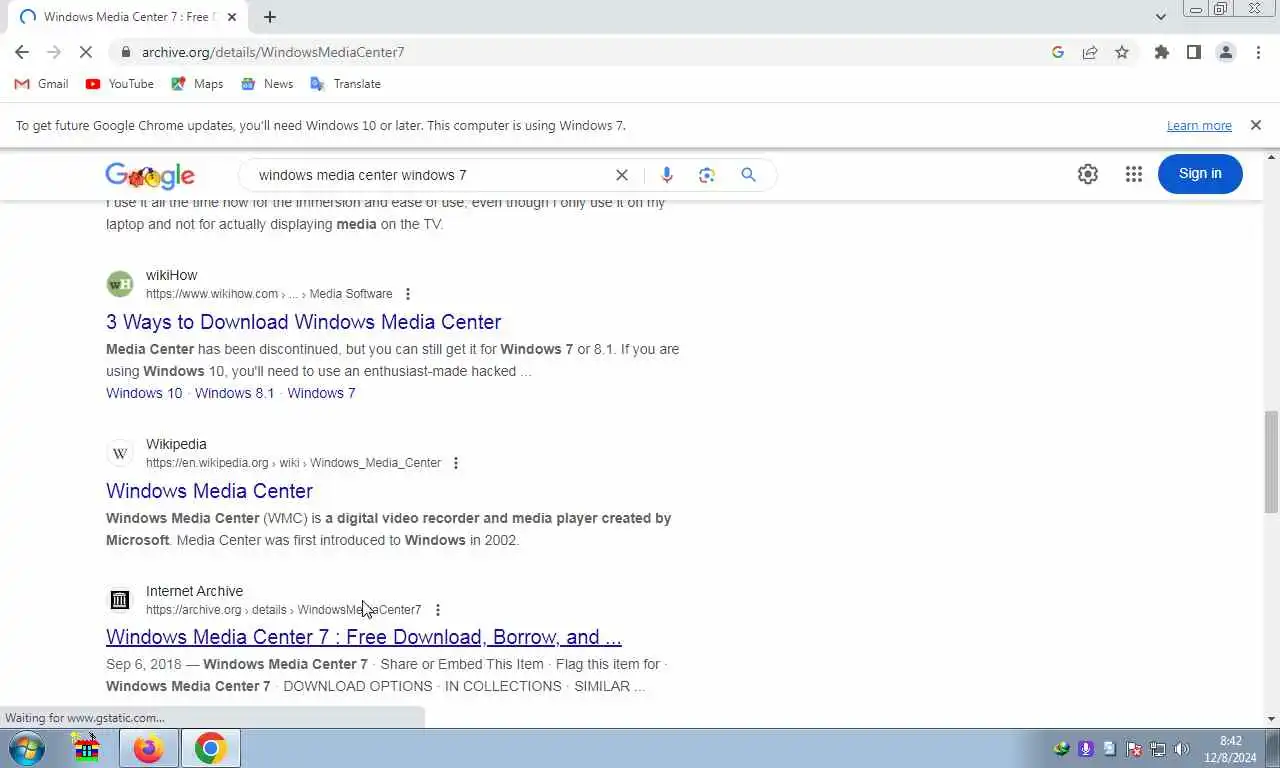Click the address bar URL archive.org
The height and width of the screenshot is (768, 1280).
point(273,52)
